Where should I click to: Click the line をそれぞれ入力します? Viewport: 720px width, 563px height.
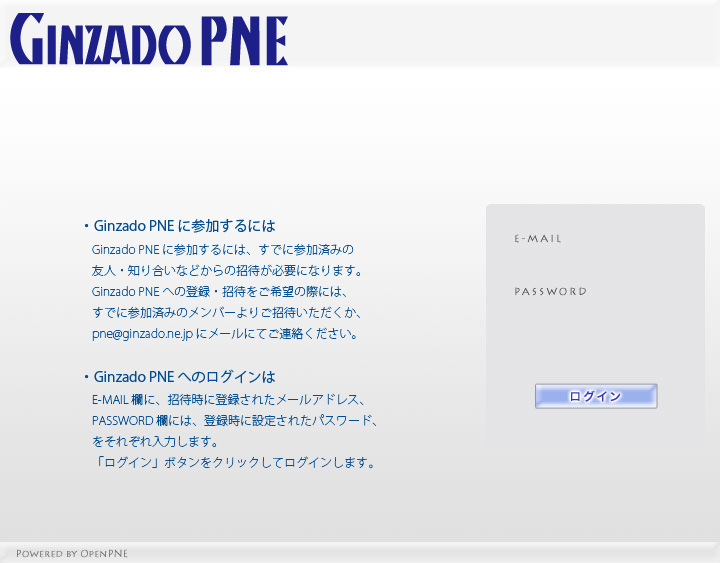pos(155,441)
